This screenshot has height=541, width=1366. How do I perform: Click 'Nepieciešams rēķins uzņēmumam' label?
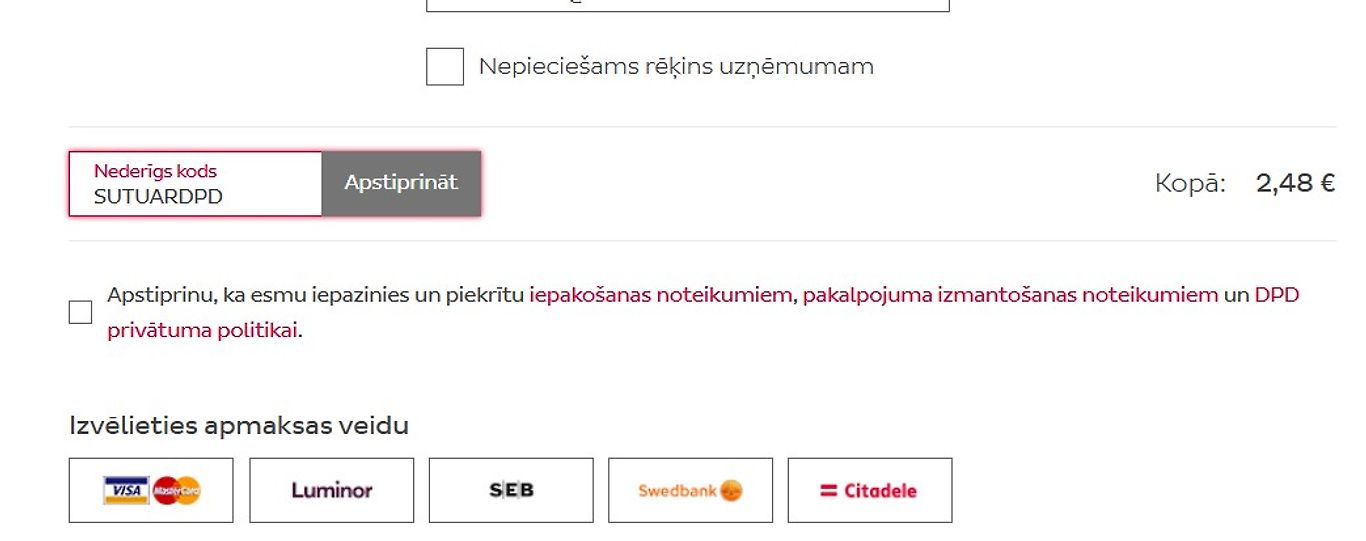click(676, 67)
